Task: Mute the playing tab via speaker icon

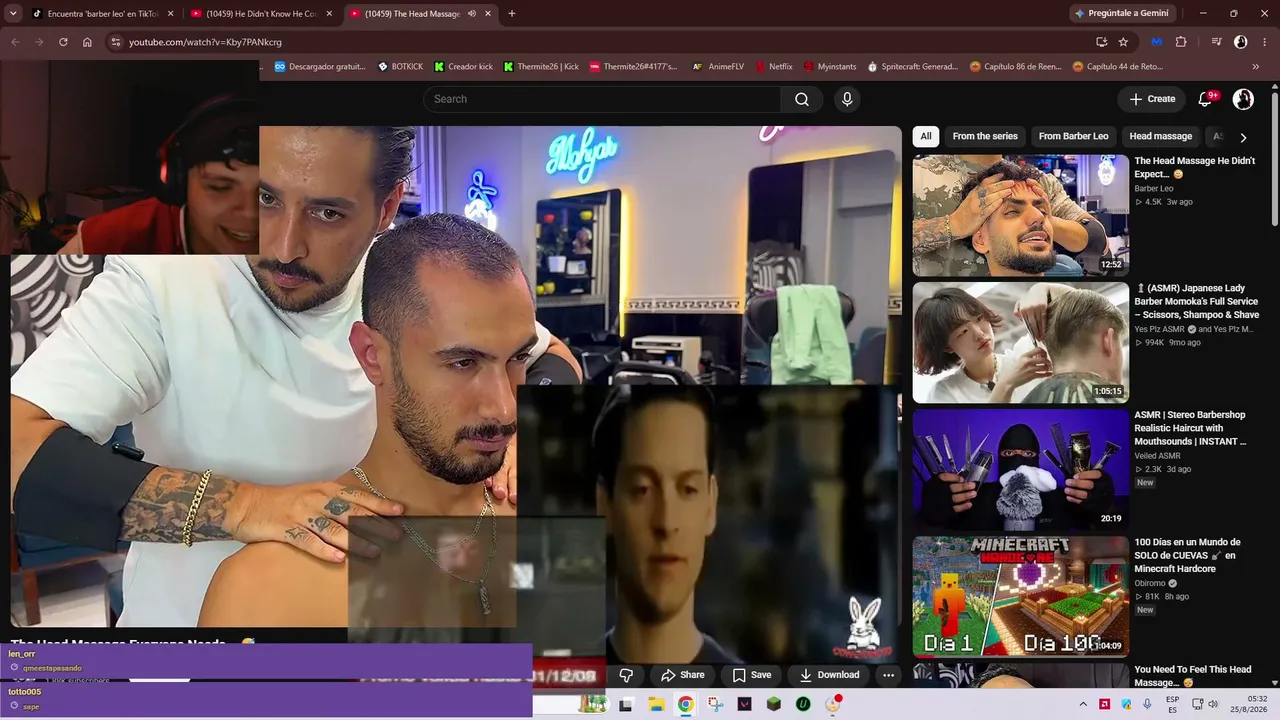Action: click(472, 14)
